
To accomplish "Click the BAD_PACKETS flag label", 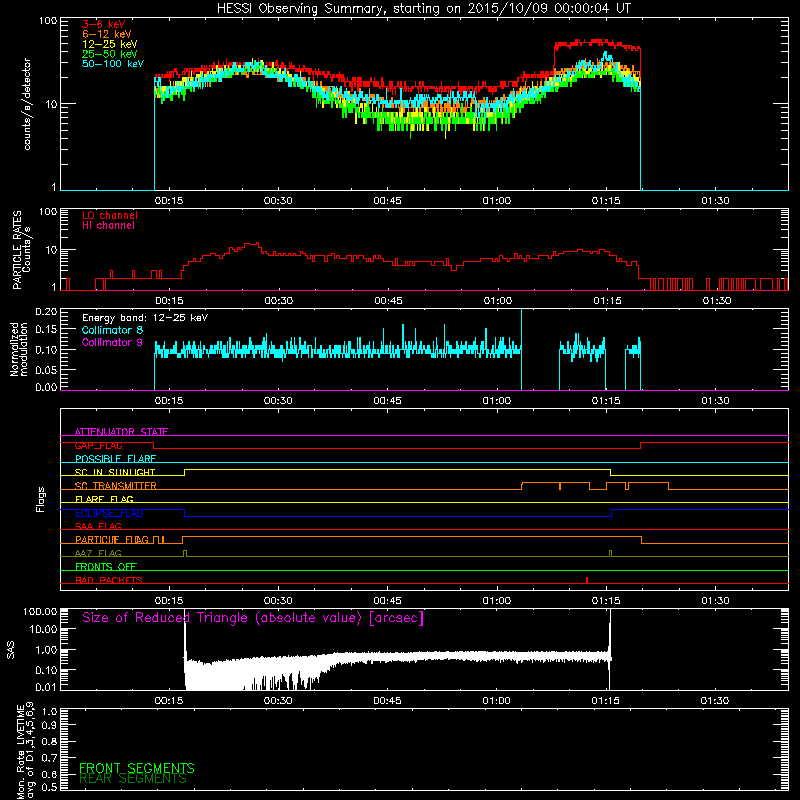I will [109, 580].
